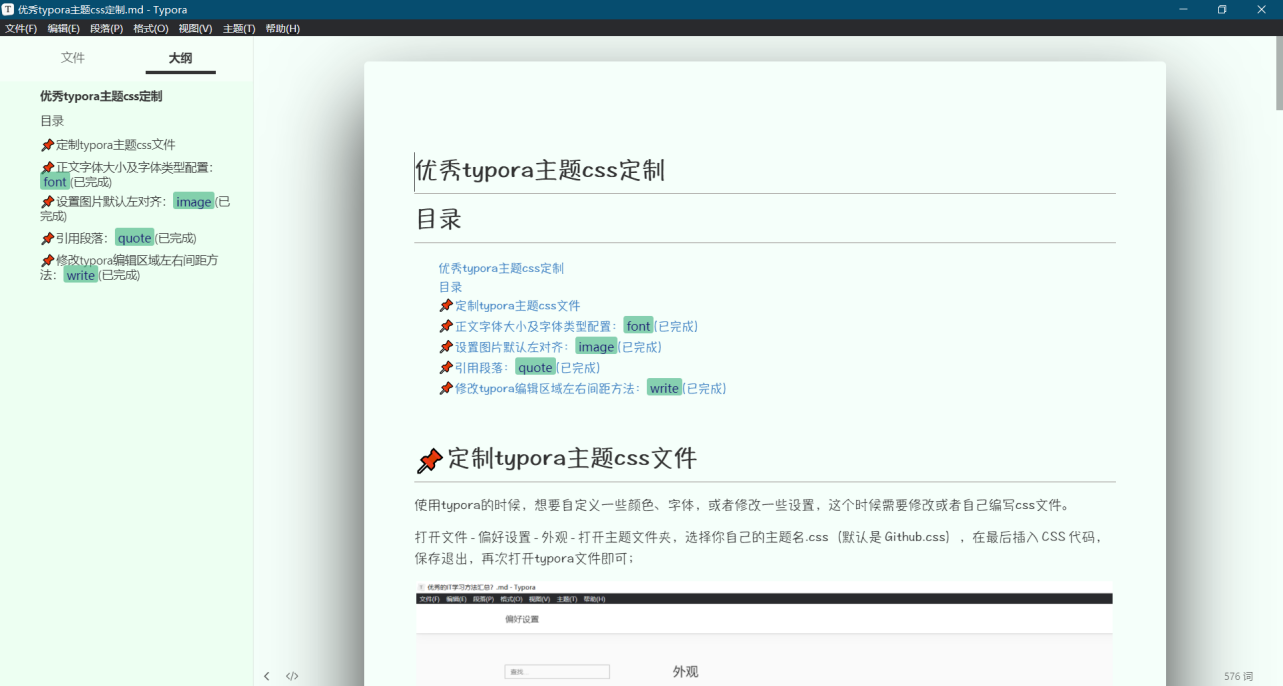
Task: Click the Typora app icon in title bar
Action: [8, 9]
